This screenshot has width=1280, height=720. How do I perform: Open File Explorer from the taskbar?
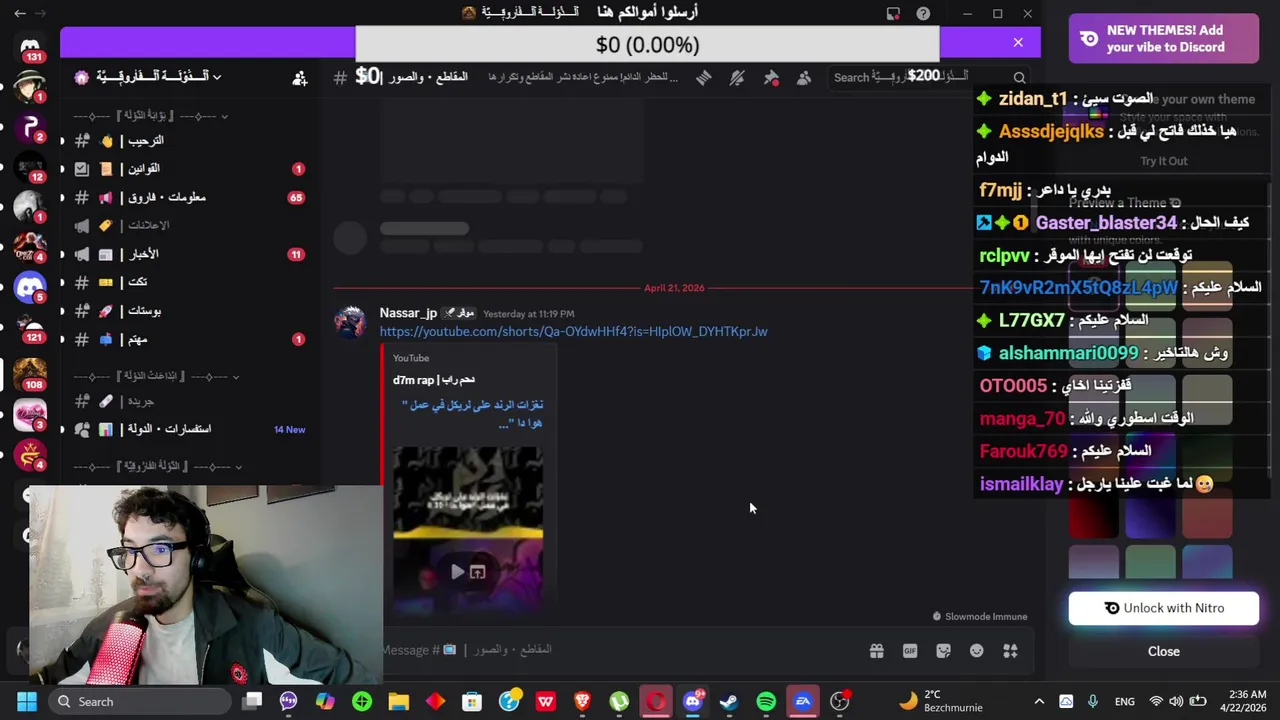click(x=399, y=701)
